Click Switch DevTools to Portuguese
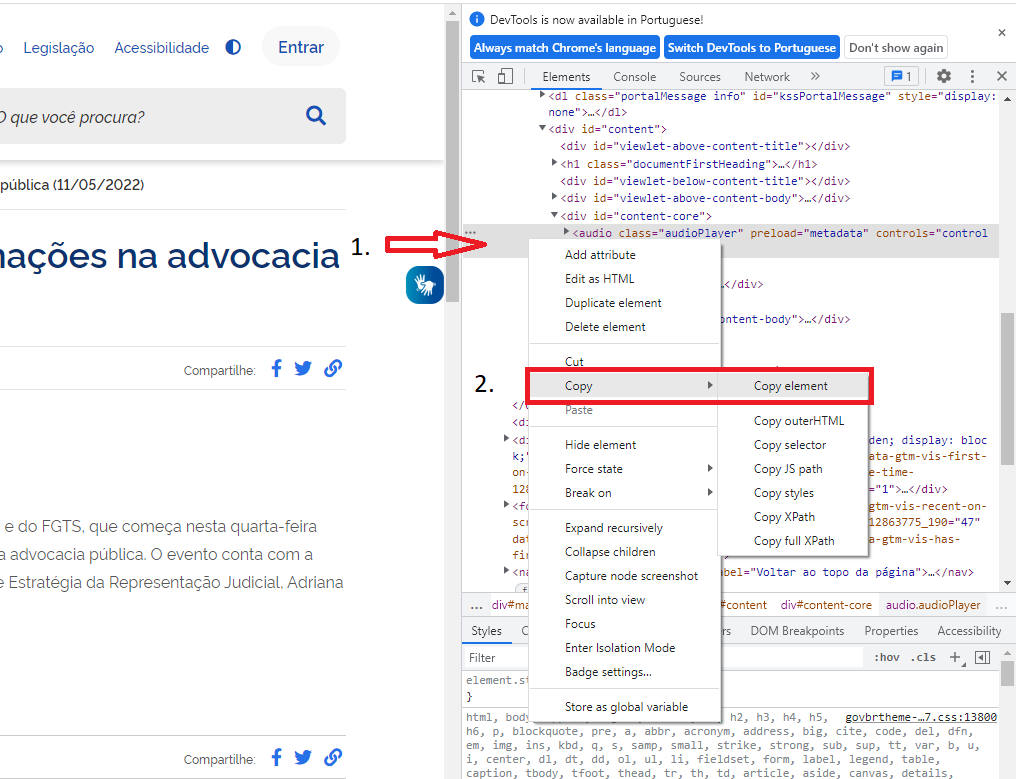Viewport: 1016px width, 779px height. pyautogui.click(x=751, y=47)
